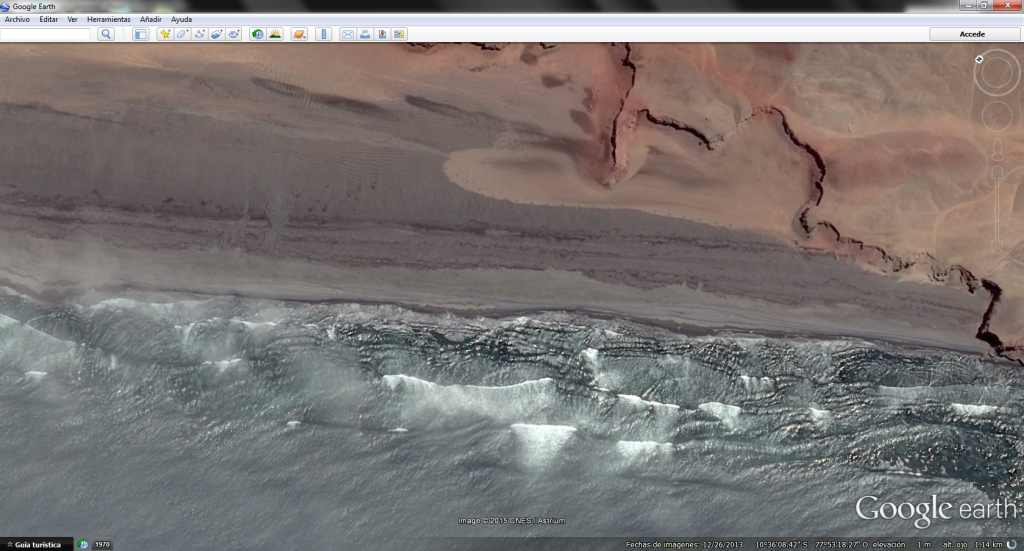Click the streaming progress indicator icon
1024x551 pixels.
point(1012,544)
